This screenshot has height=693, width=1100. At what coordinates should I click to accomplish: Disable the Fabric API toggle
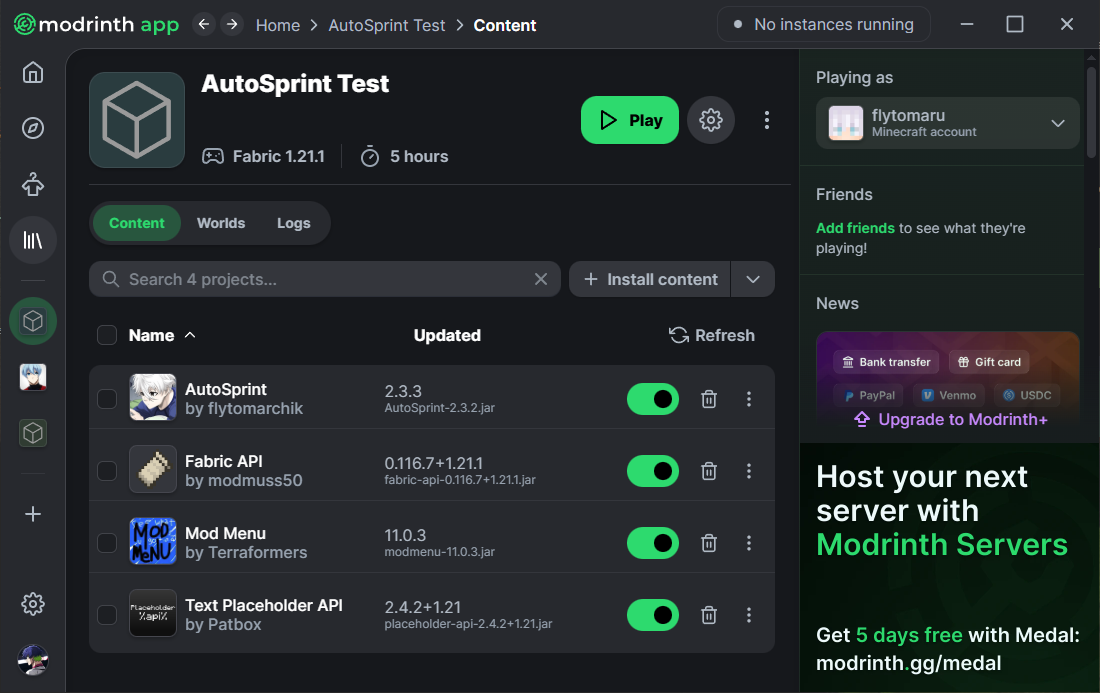652,471
